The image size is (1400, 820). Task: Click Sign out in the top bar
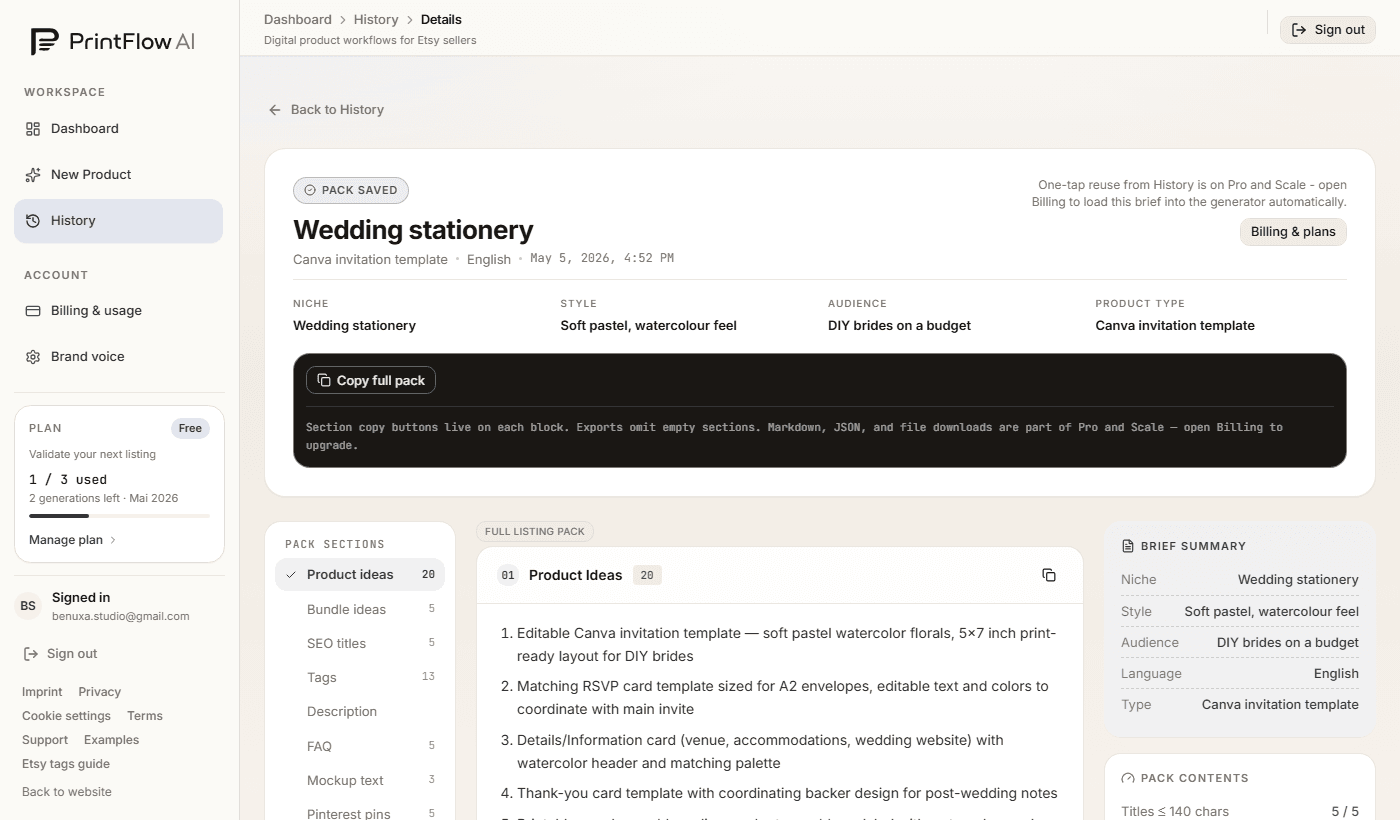[1328, 30]
